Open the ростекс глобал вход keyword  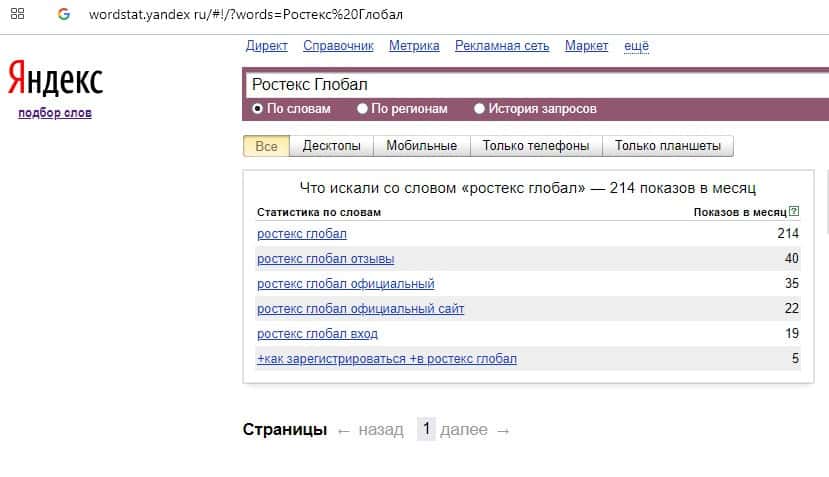(x=317, y=333)
